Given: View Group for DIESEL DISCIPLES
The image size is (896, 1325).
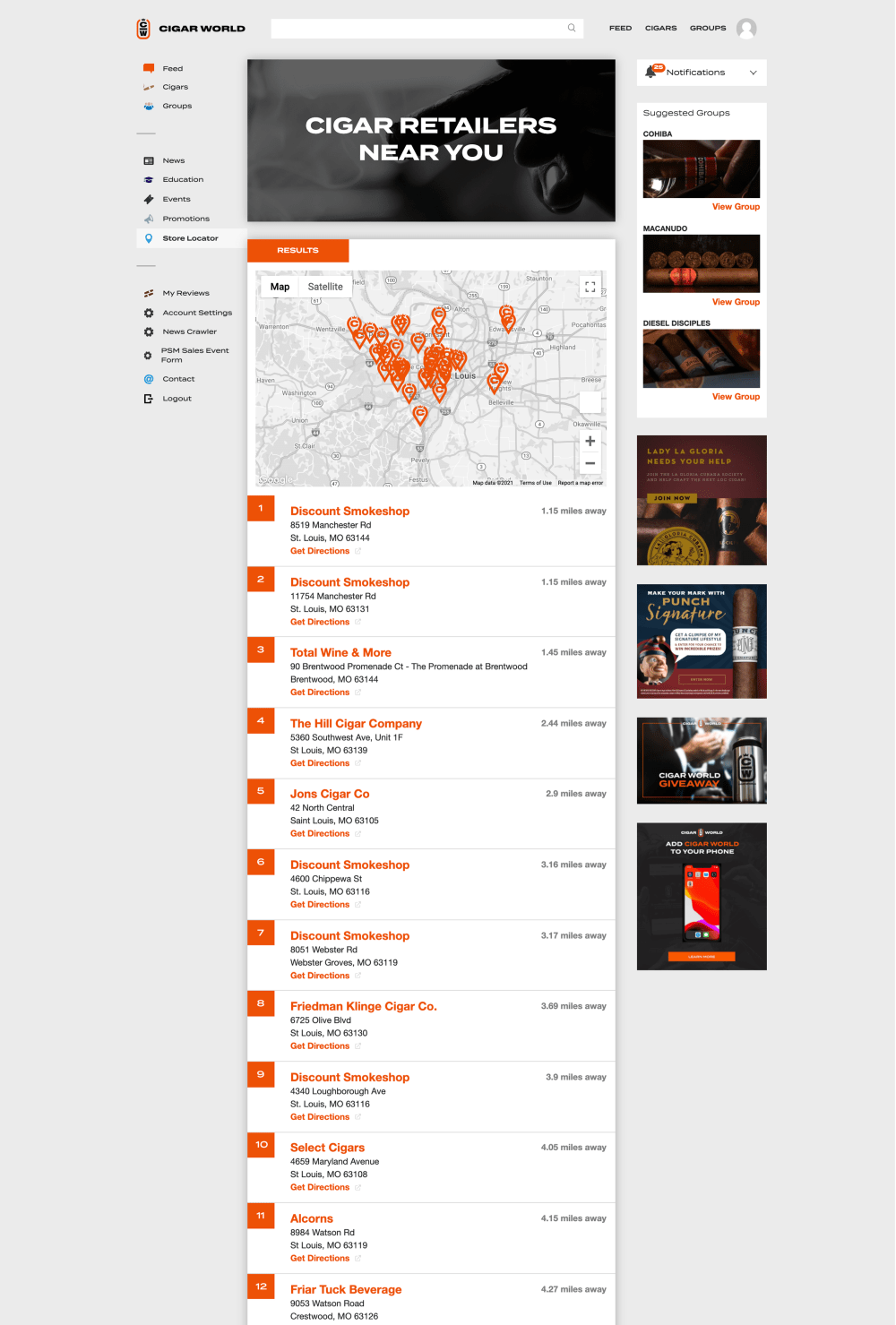Looking at the screenshot, I should [736, 397].
